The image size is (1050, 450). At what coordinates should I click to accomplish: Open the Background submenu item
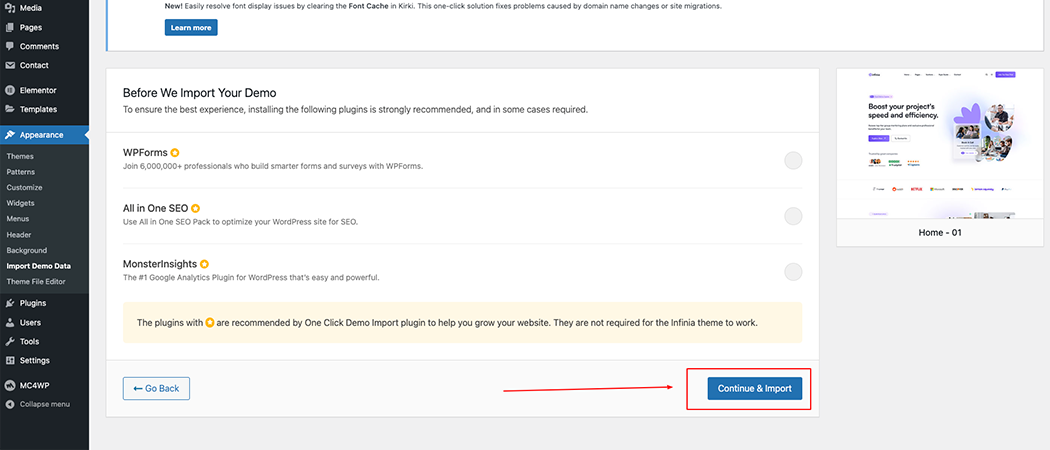click(27, 250)
